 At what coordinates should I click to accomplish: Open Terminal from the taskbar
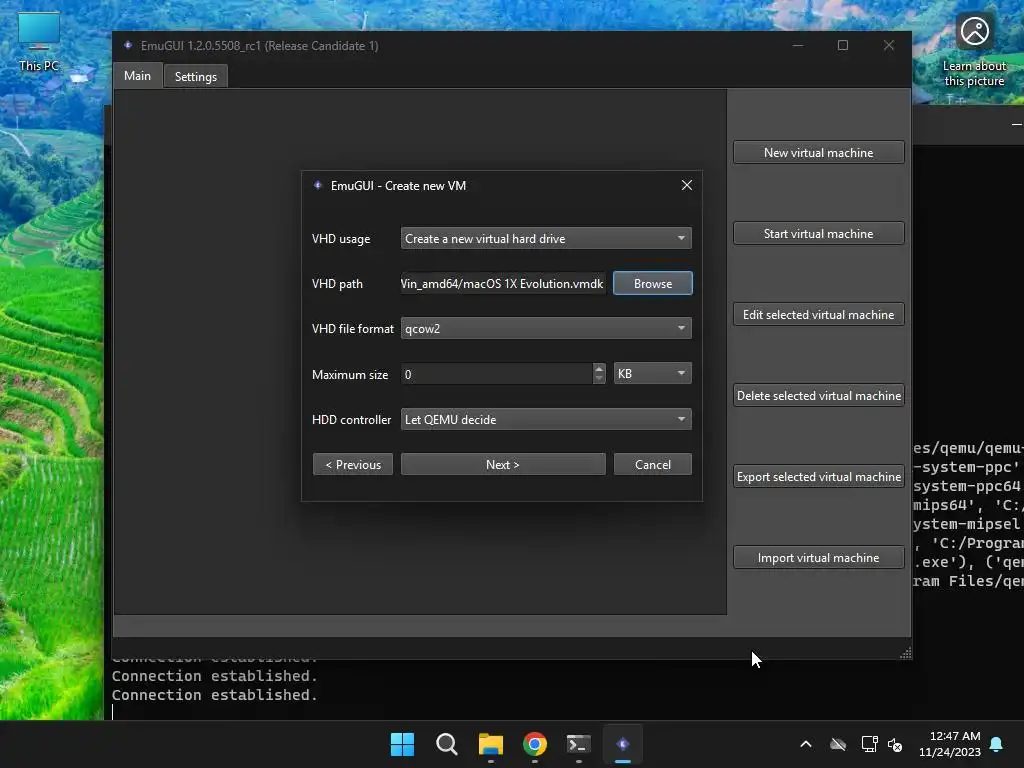(x=579, y=744)
